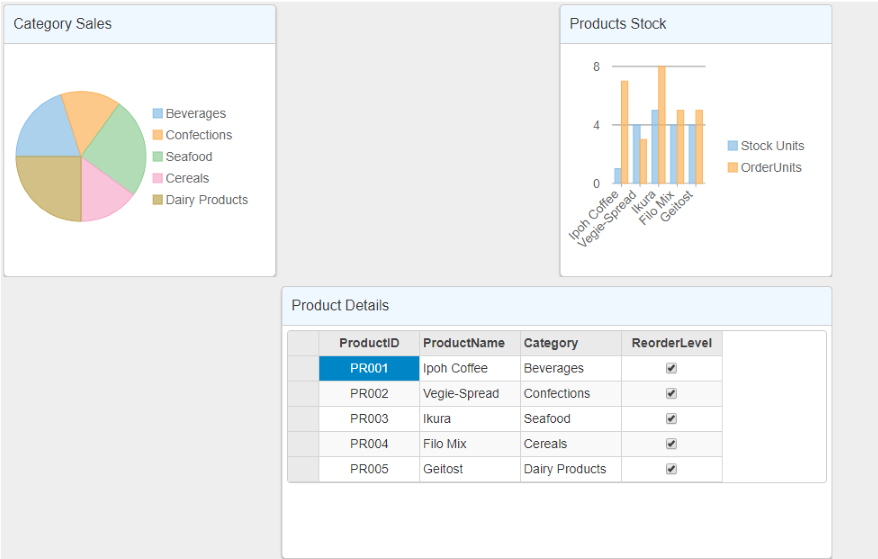The width and height of the screenshot is (878, 559).
Task: Toggle ReorderLevel checkbox for Ipoh Coffee
Action: pyautogui.click(x=671, y=368)
